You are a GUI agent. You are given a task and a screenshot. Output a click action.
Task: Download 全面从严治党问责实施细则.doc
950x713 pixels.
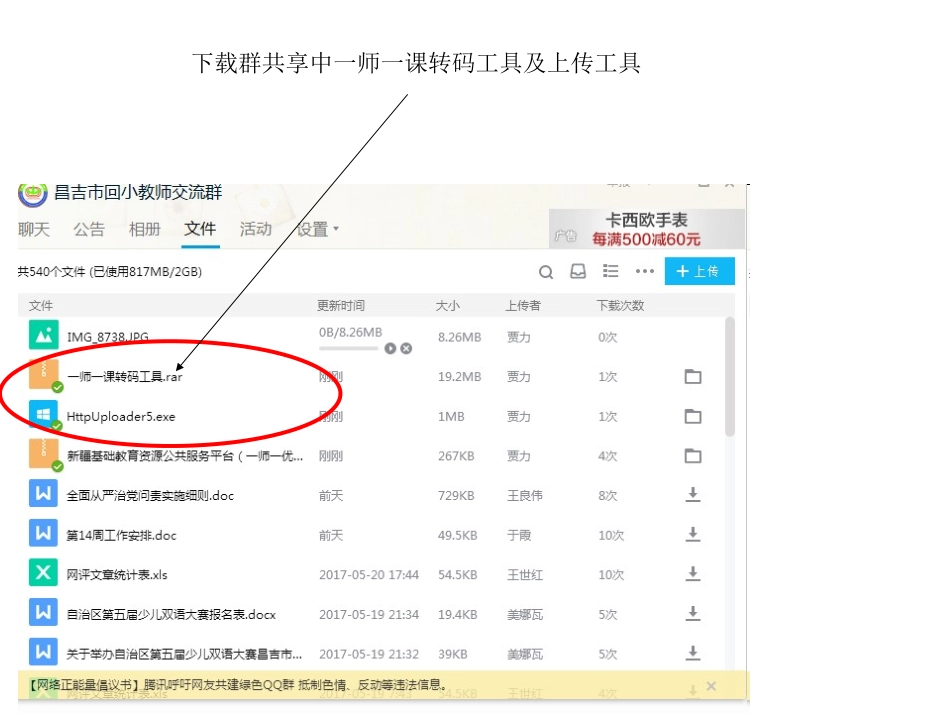coord(693,495)
